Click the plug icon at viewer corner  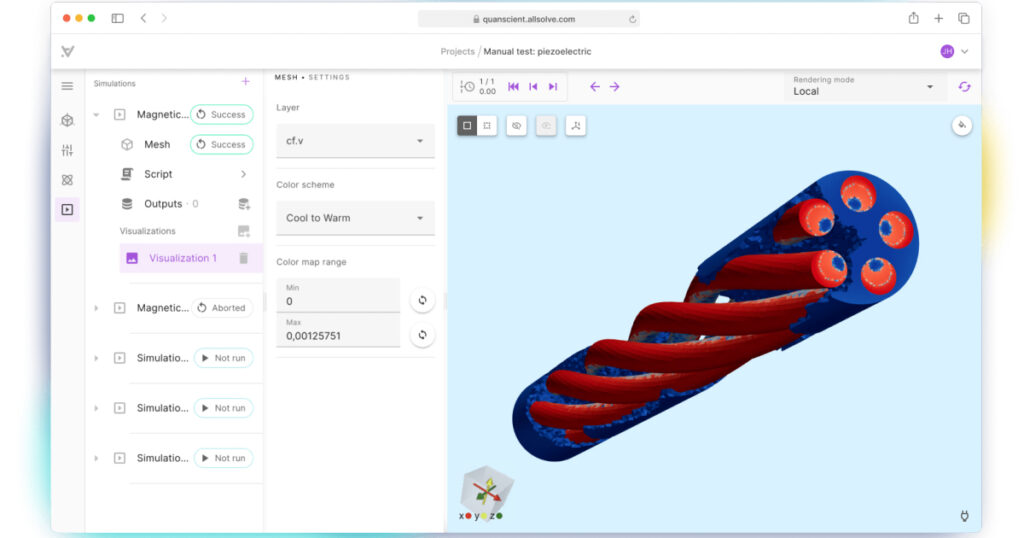965,516
